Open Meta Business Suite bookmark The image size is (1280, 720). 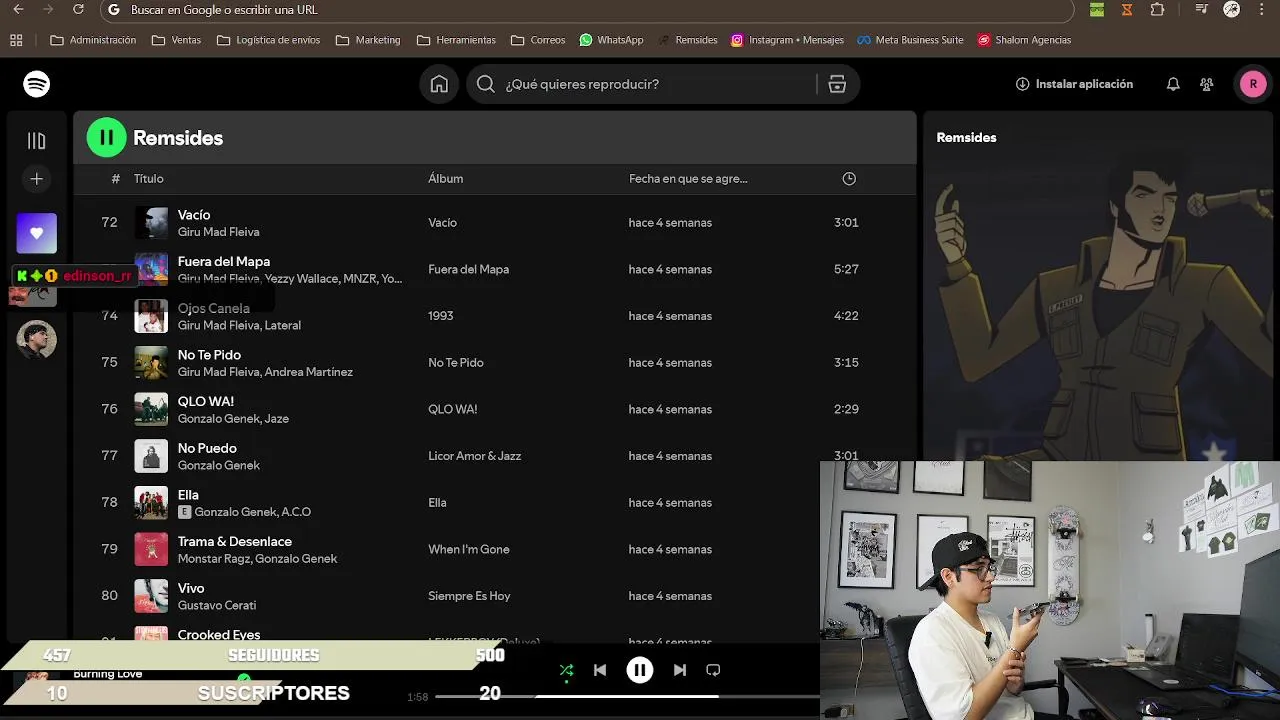(x=910, y=40)
